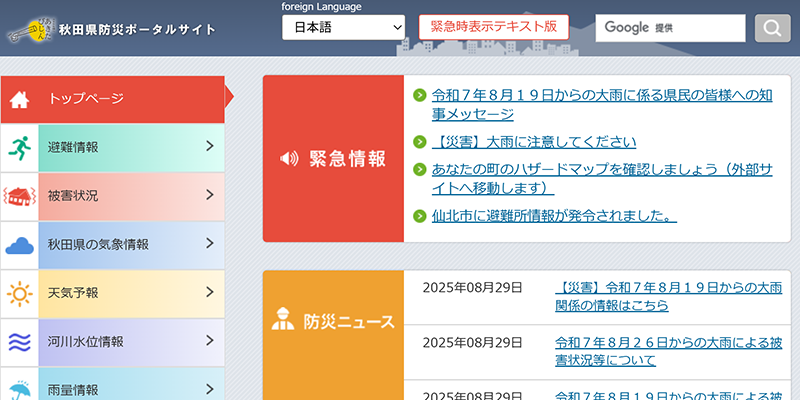Click the magnifier search button
The image size is (800, 400).
[x=772, y=28]
